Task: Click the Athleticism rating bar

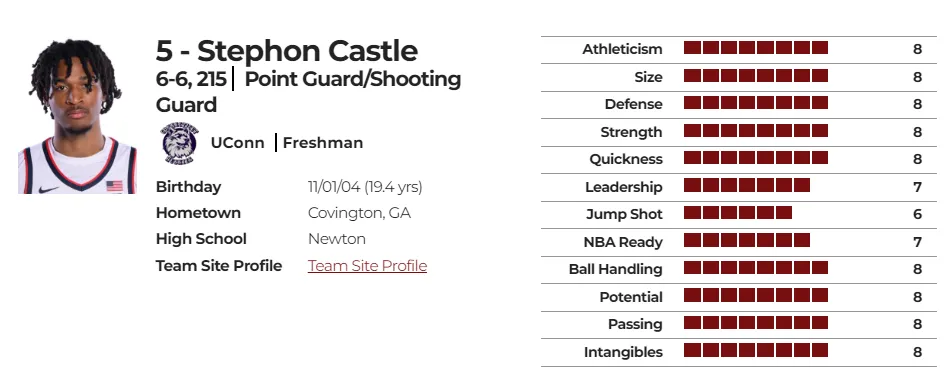Action: point(756,48)
